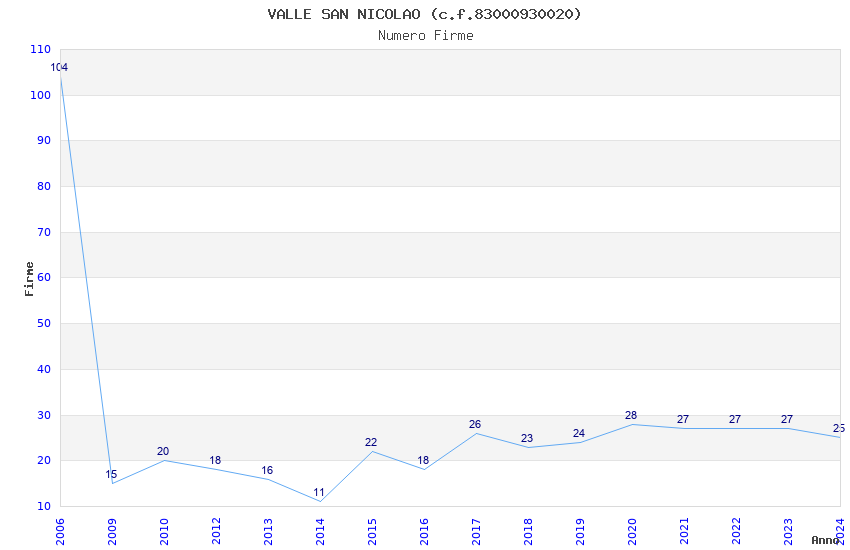This screenshot has height=550, width=850.
Task: Click the y-axis value 50
Action: click(x=44, y=323)
